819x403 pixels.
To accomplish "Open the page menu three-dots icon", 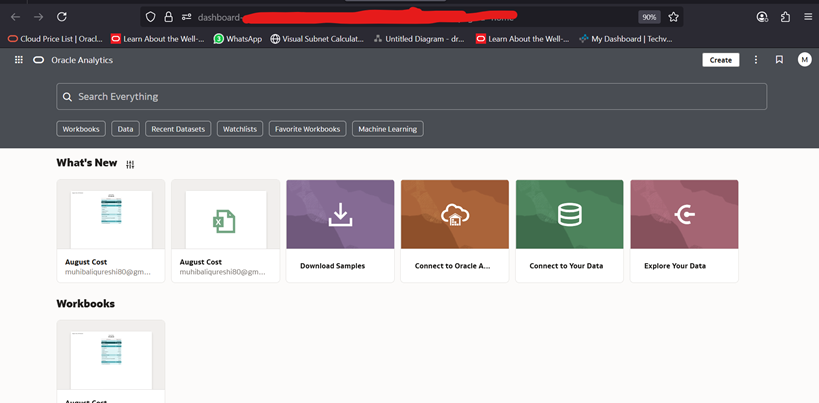I will point(756,60).
